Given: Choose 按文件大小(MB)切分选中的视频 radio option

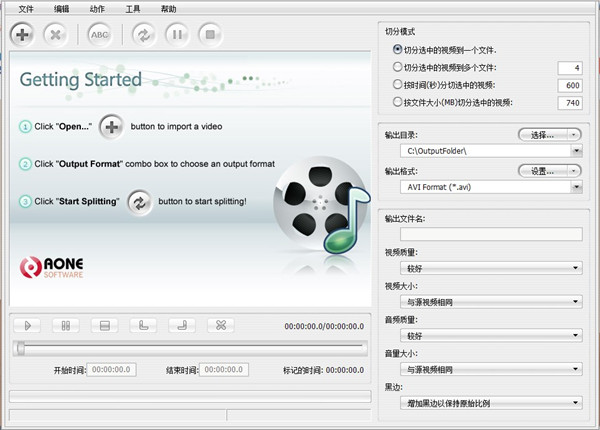Looking at the screenshot, I should [399, 102].
